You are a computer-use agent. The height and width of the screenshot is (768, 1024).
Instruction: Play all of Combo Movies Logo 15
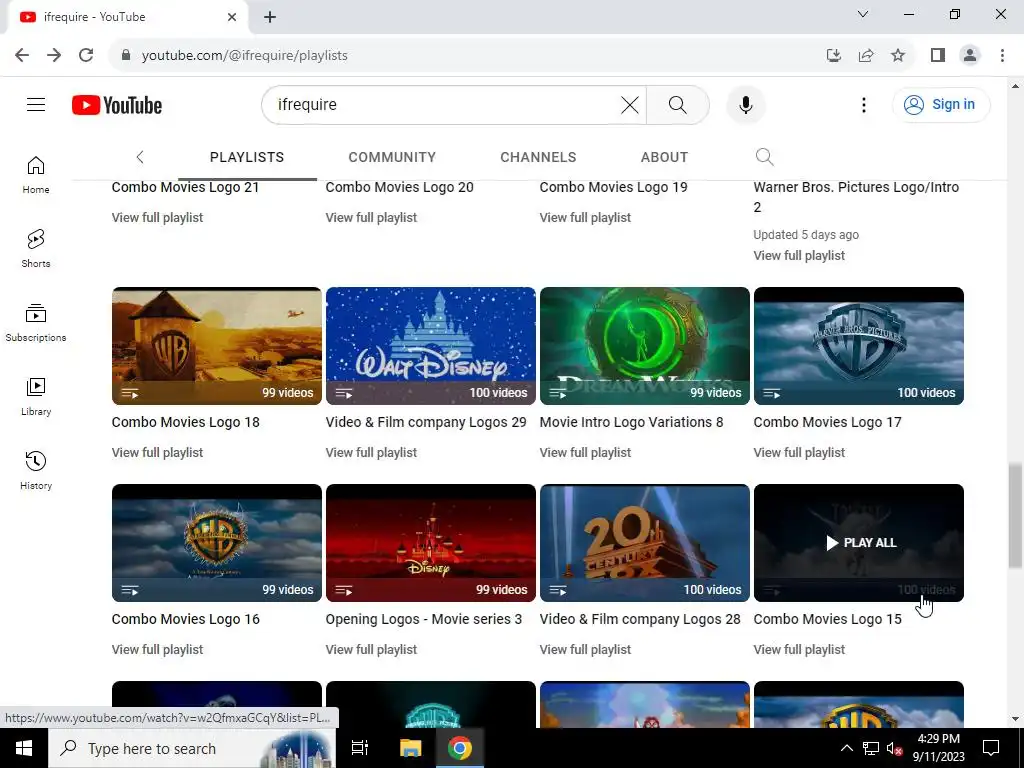(x=861, y=543)
